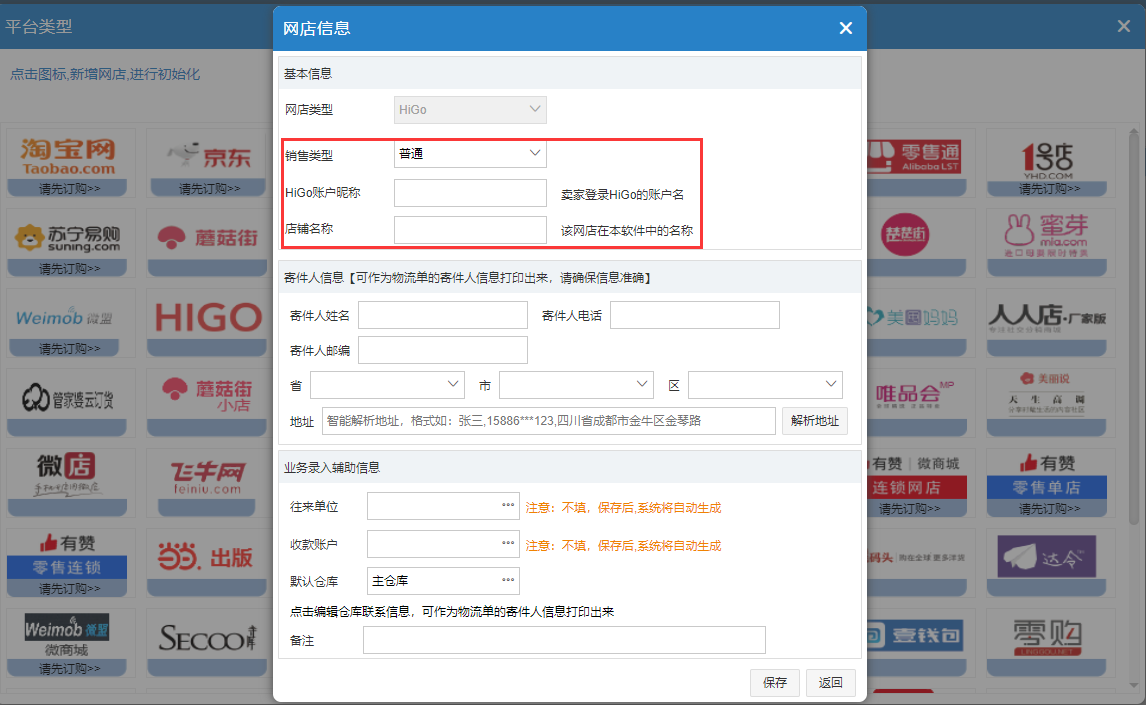The height and width of the screenshot is (705, 1146).
Task: Focus the 寄件人姓名 input field
Action: click(x=443, y=315)
